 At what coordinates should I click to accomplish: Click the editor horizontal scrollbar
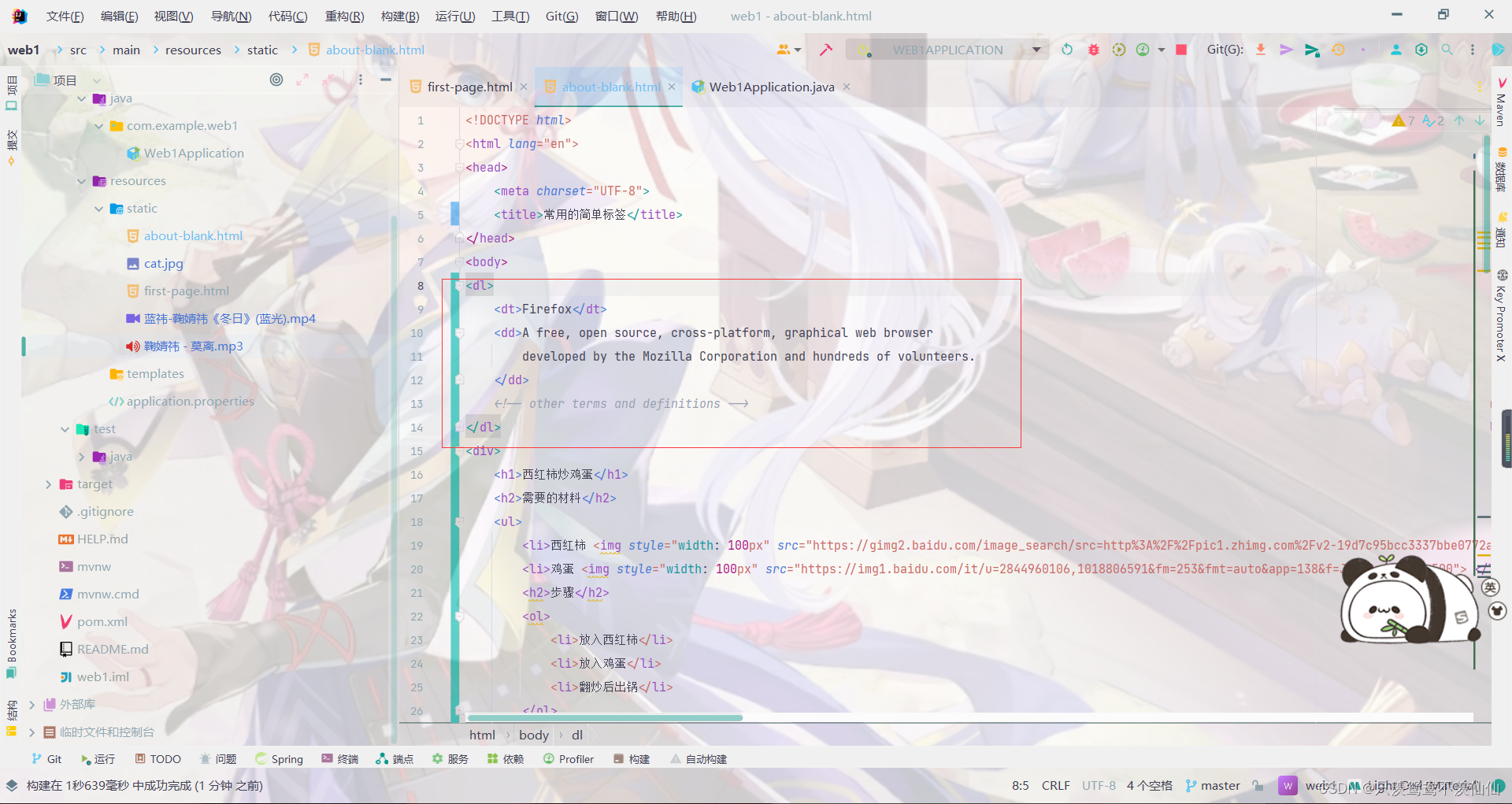[x=605, y=717]
